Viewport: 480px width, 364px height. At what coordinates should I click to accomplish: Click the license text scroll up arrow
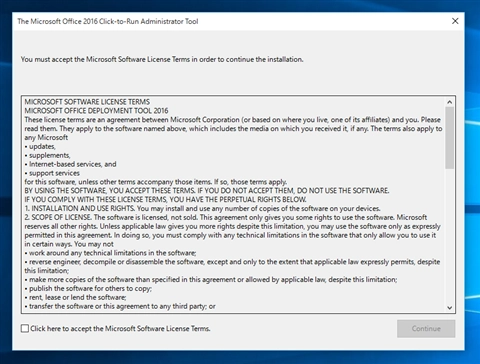(449, 102)
